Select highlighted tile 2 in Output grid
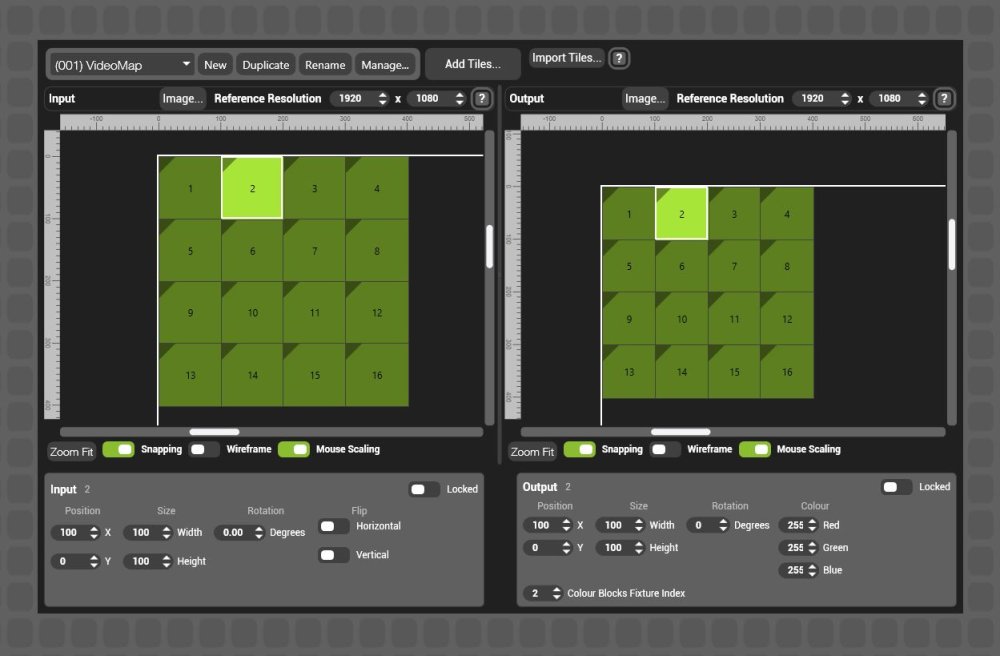 point(681,214)
